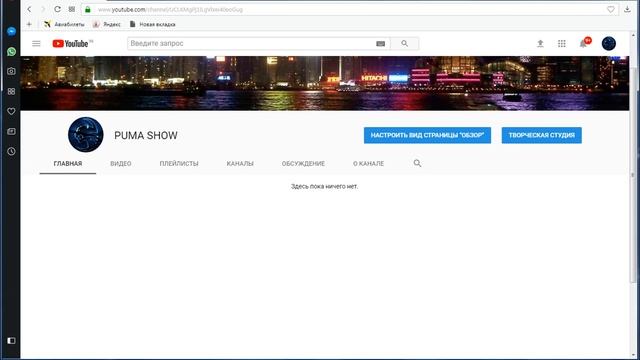
Task: Click the PUMA SHOW channel title
Action: (146, 136)
